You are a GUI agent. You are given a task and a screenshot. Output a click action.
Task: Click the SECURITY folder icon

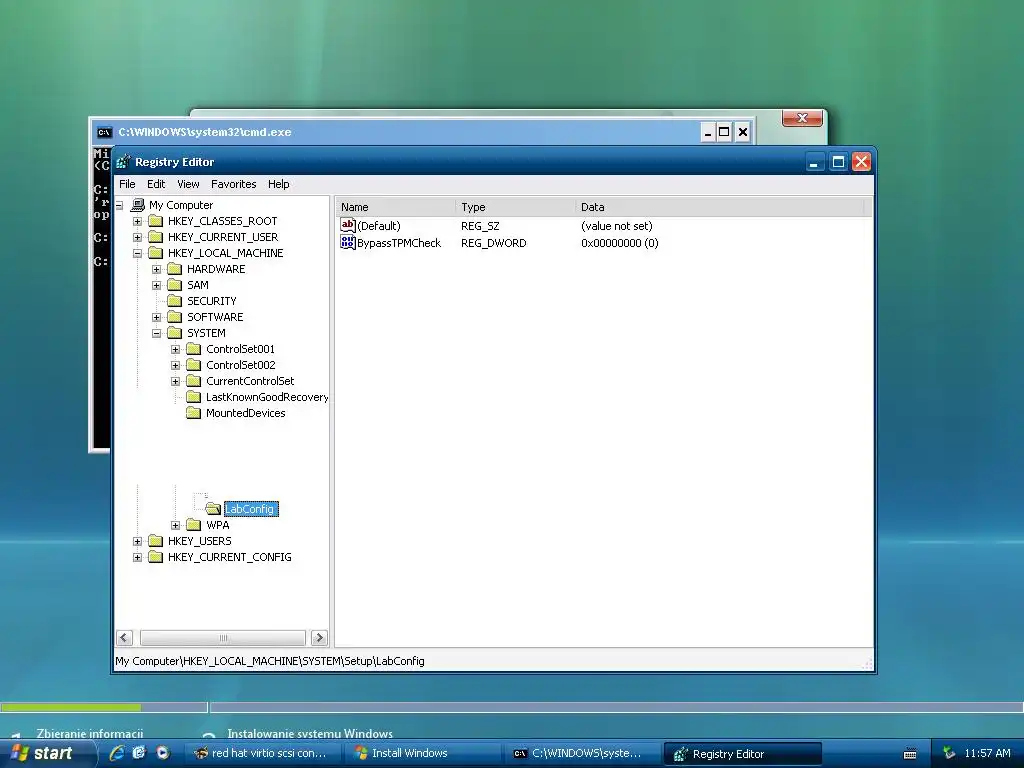pyautogui.click(x=174, y=301)
